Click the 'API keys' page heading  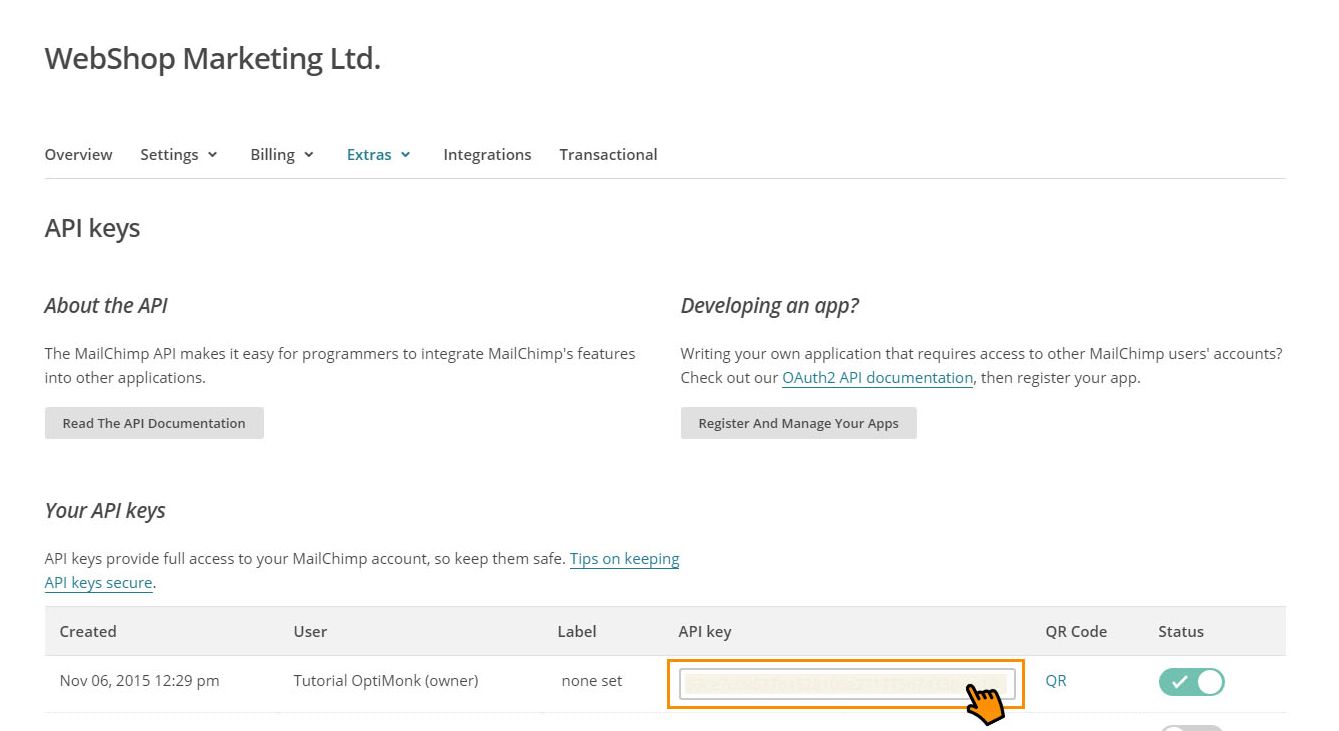93,229
